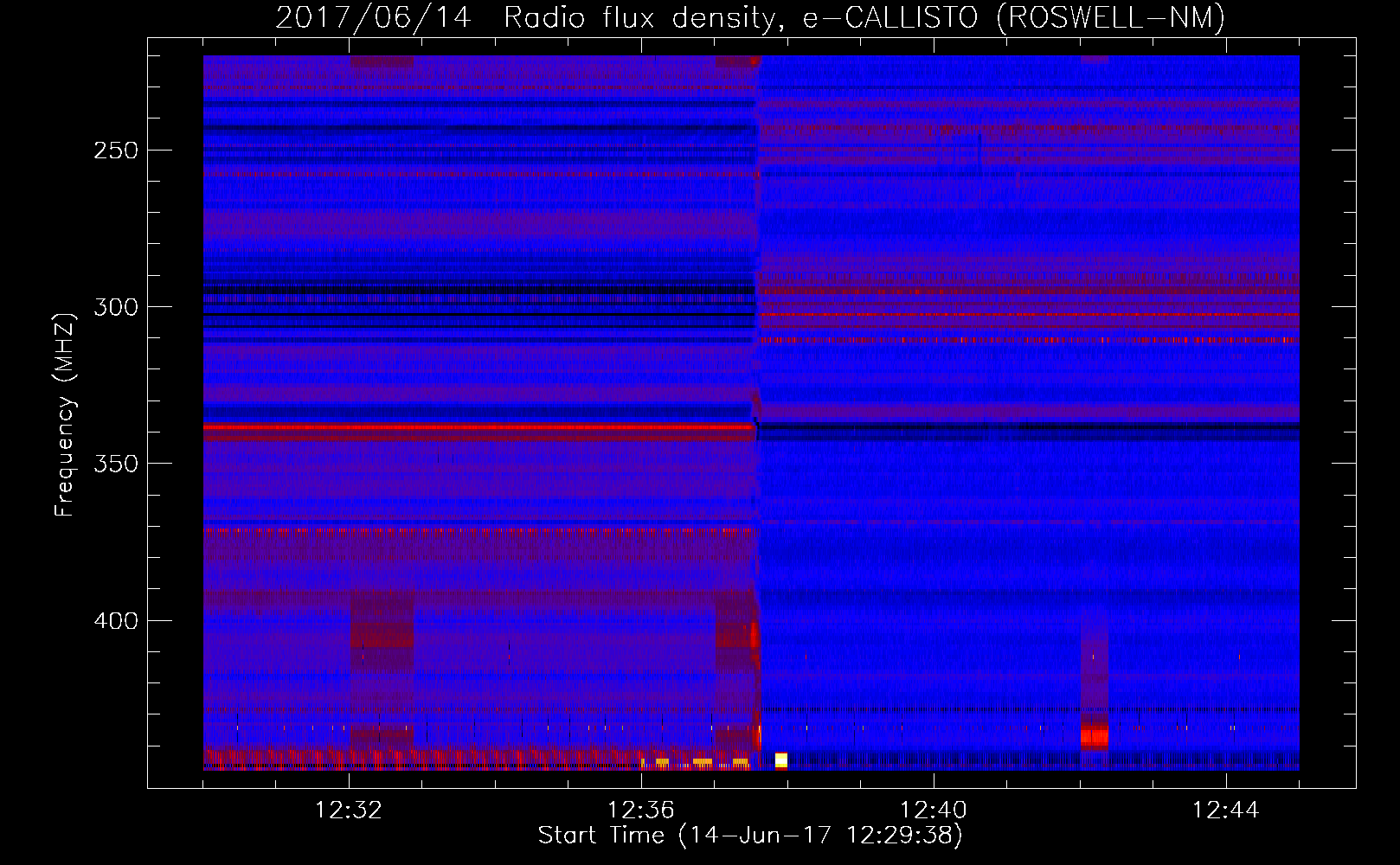Select the 300 frequency tick label
This screenshot has width=1400, height=865.
pyautogui.click(x=116, y=307)
